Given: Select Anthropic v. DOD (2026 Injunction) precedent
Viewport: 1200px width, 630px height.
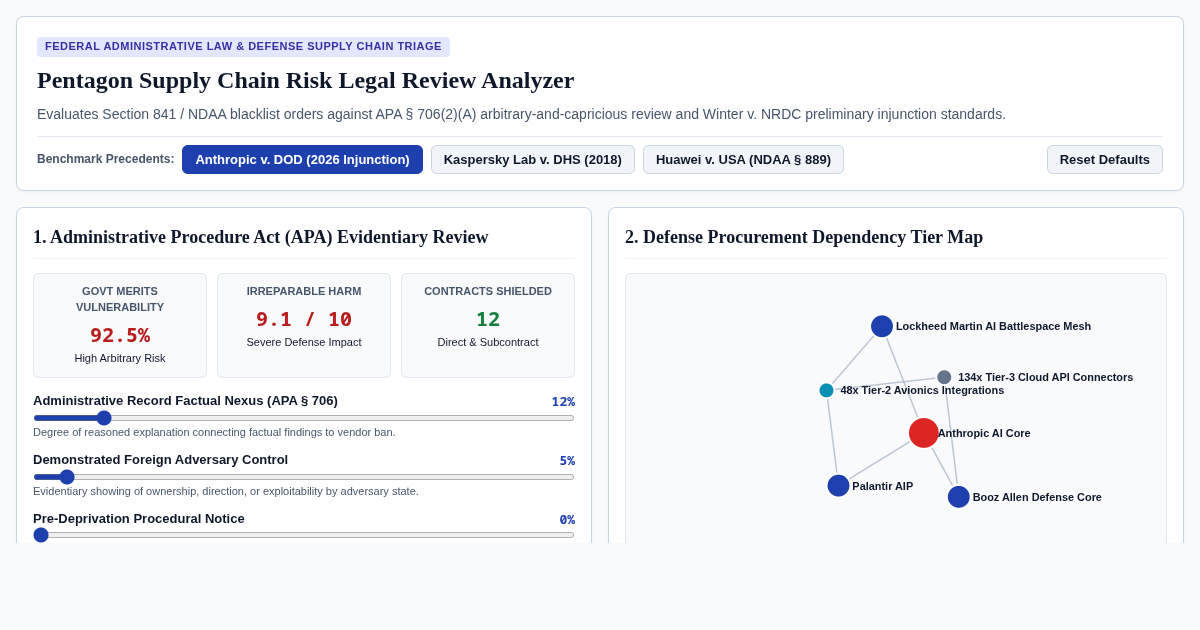Looking at the screenshot, I should click(x=302, y=160).
